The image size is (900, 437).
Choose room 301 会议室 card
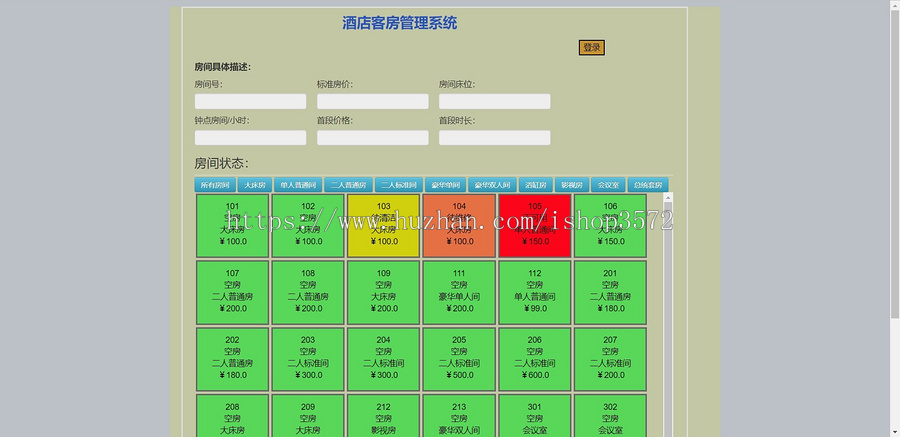pos(535,416)
